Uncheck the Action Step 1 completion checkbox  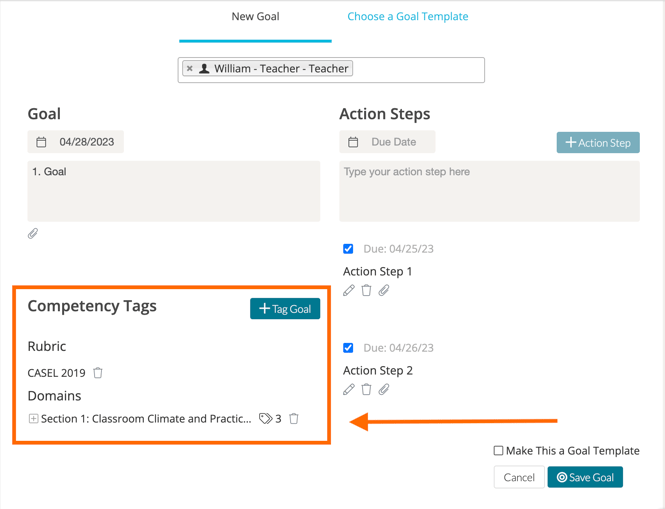click(348, 249)
